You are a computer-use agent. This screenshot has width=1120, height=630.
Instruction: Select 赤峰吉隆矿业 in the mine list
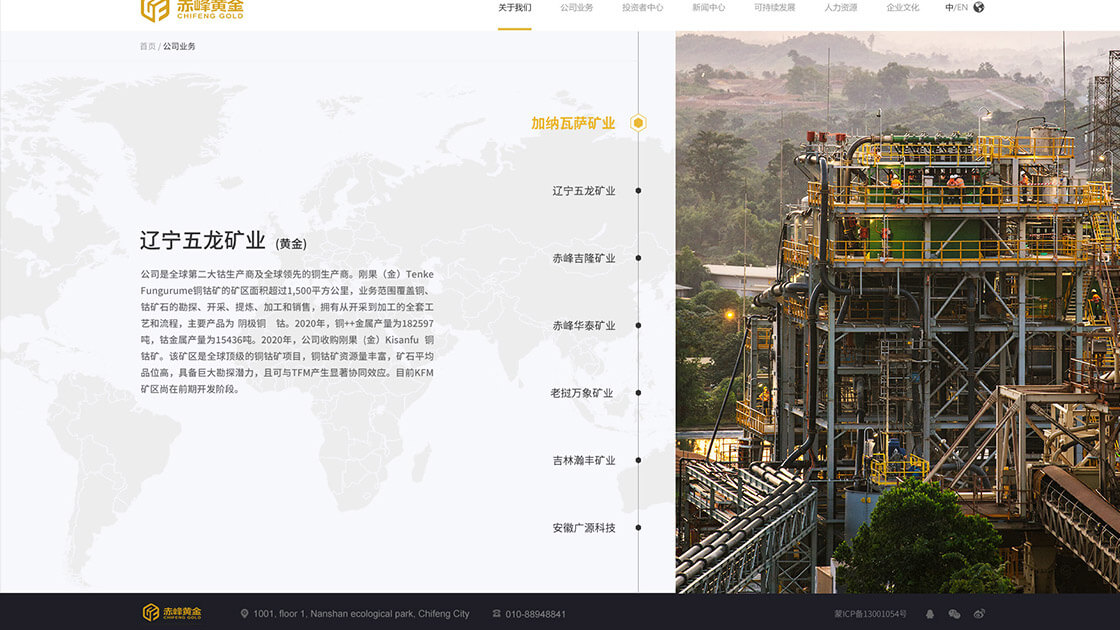[x=584, y=258]
